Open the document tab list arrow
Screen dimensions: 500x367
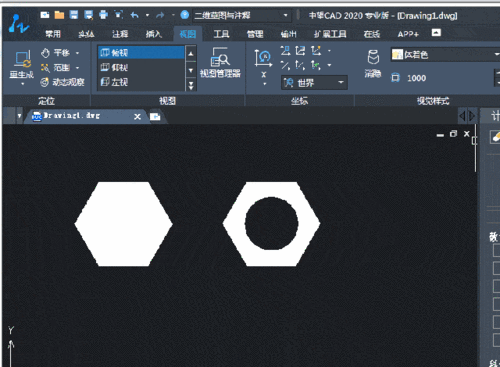(19, 116)
